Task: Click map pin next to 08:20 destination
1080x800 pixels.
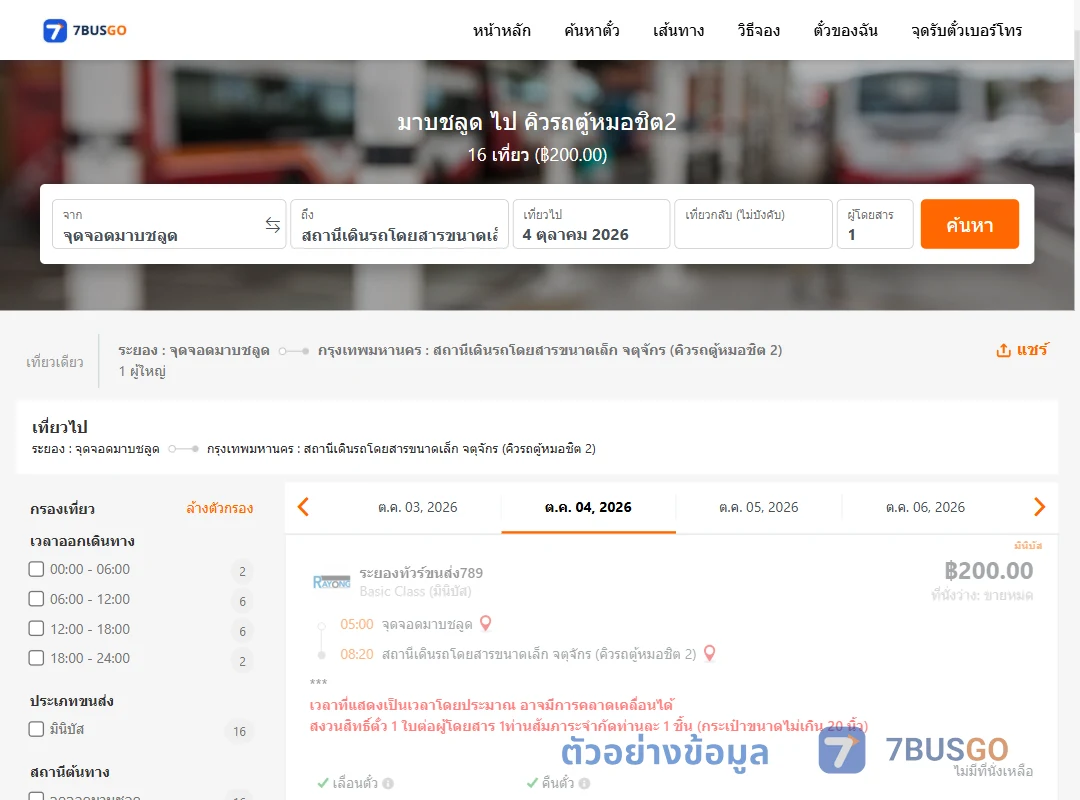Action: [x=709, y=653]
